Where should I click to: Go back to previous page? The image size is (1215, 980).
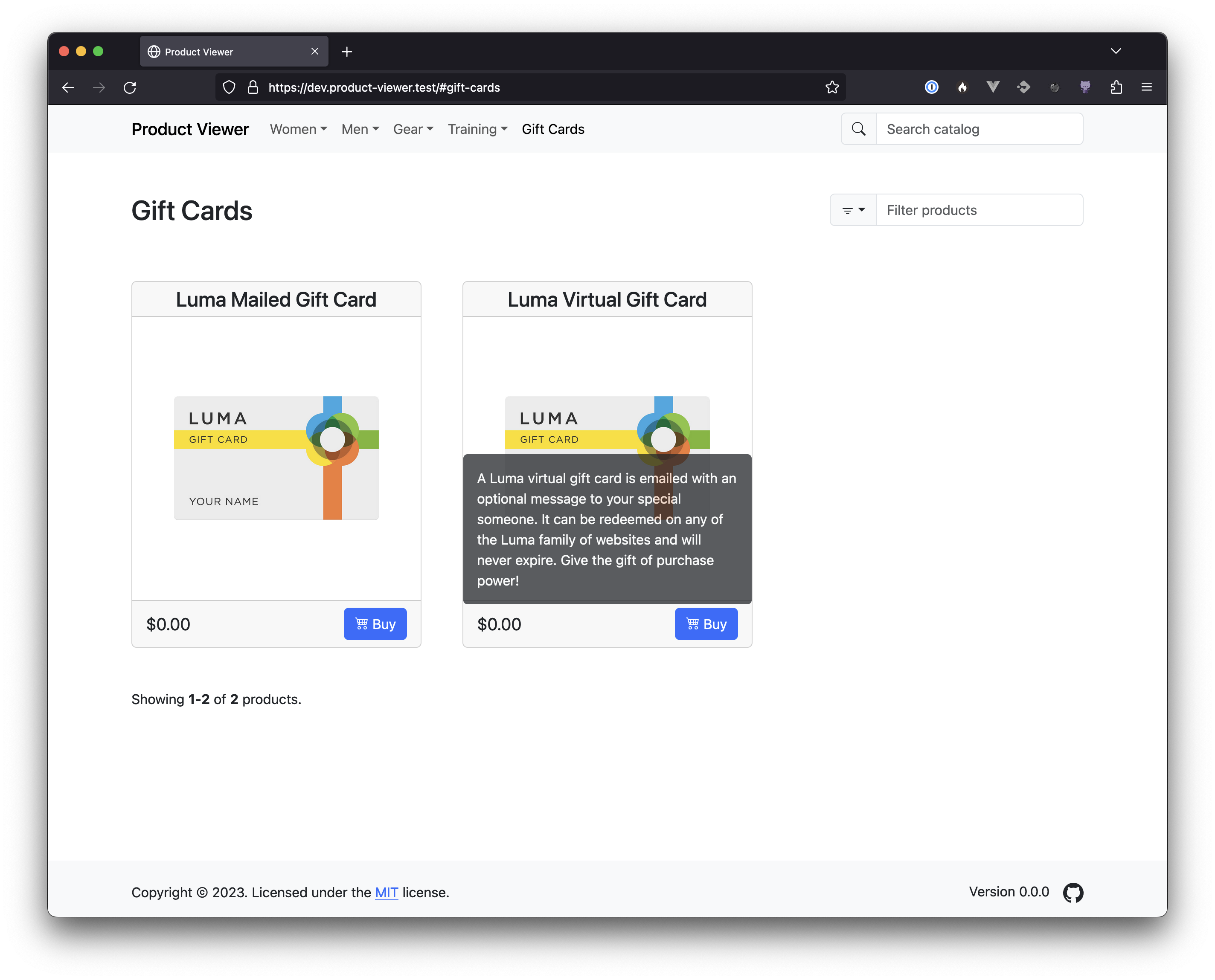tap(68, 87)
